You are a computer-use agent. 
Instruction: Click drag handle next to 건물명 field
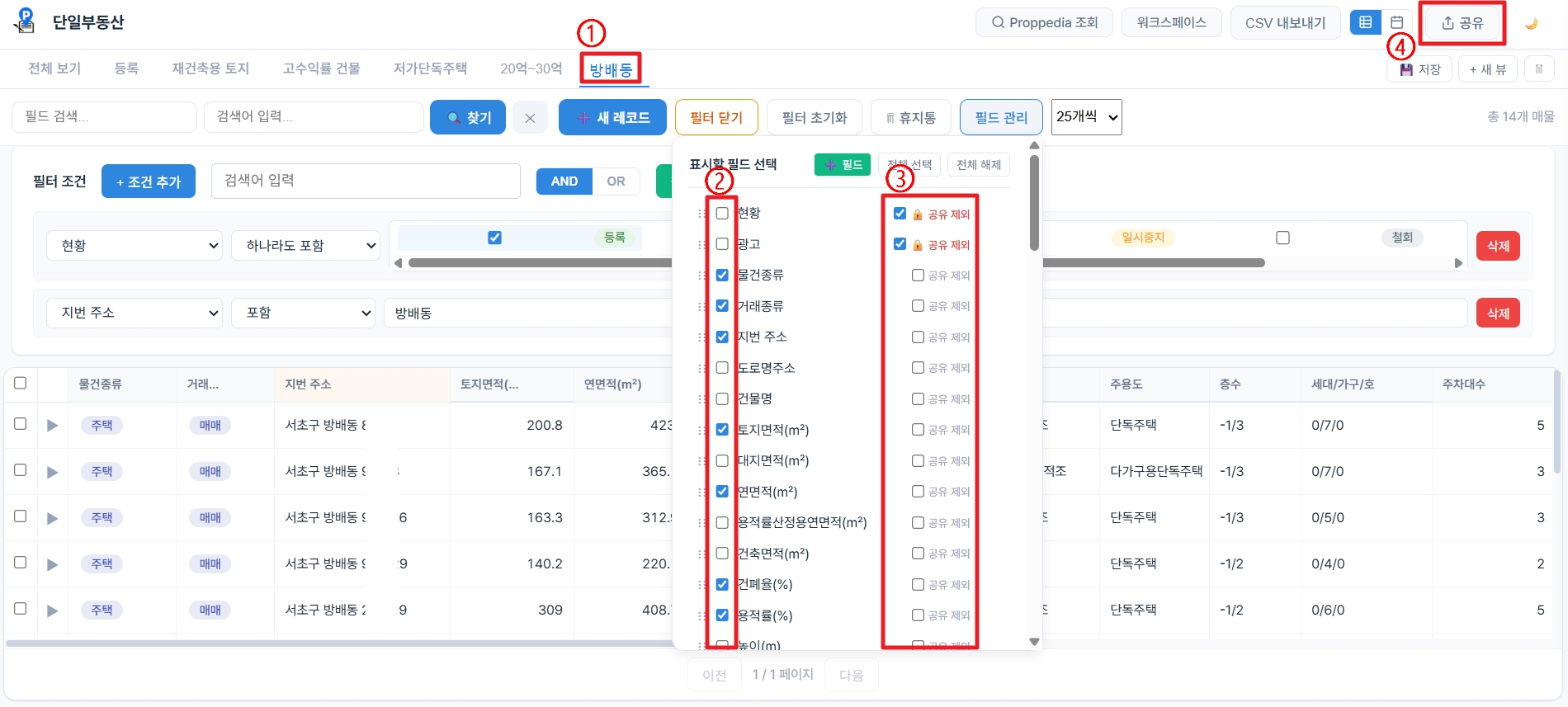click(x=701, y=399)
